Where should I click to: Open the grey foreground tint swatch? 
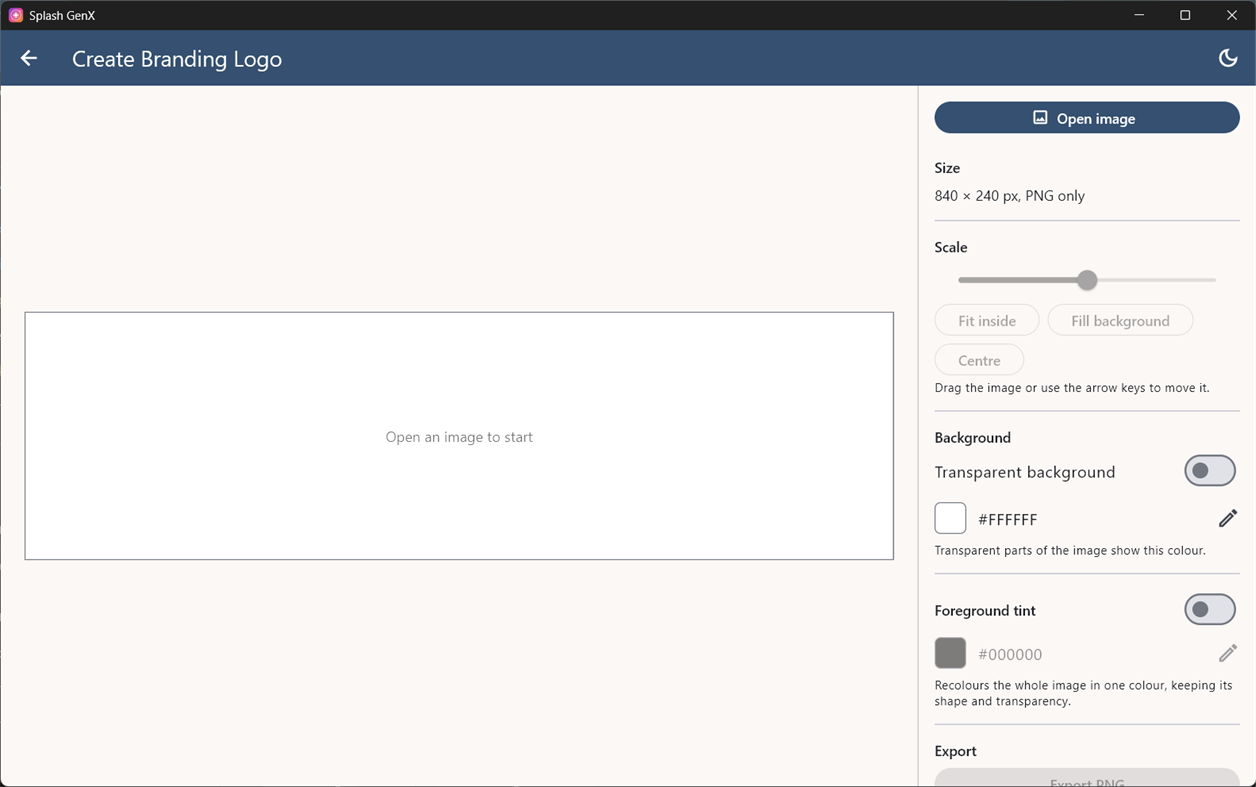(950, 653)
